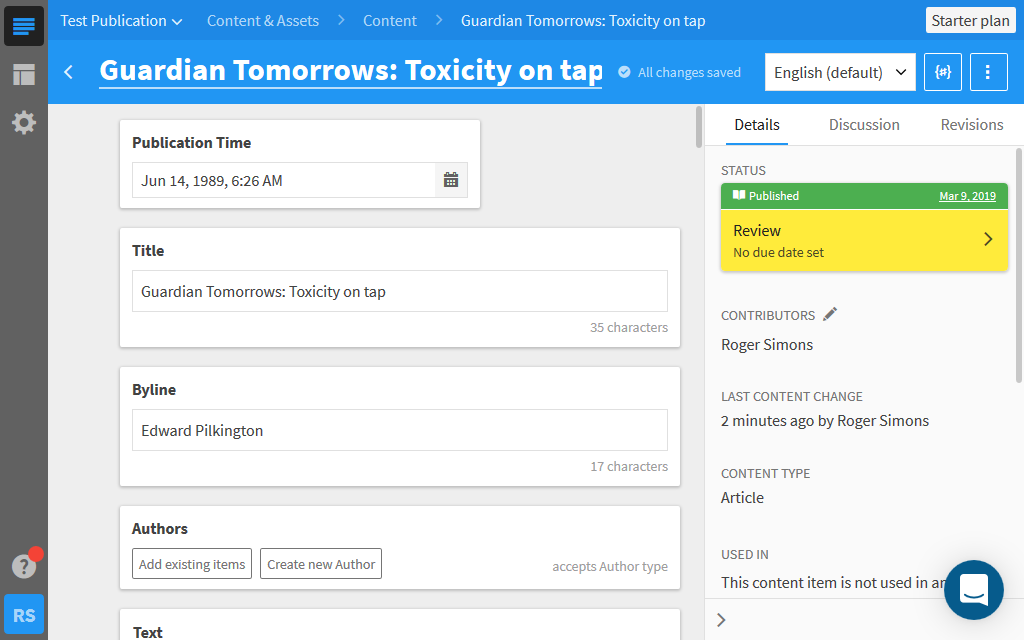Open the English (default) language dropdown
This screenshot has height=640, width=1024.
tap(840, 72)
